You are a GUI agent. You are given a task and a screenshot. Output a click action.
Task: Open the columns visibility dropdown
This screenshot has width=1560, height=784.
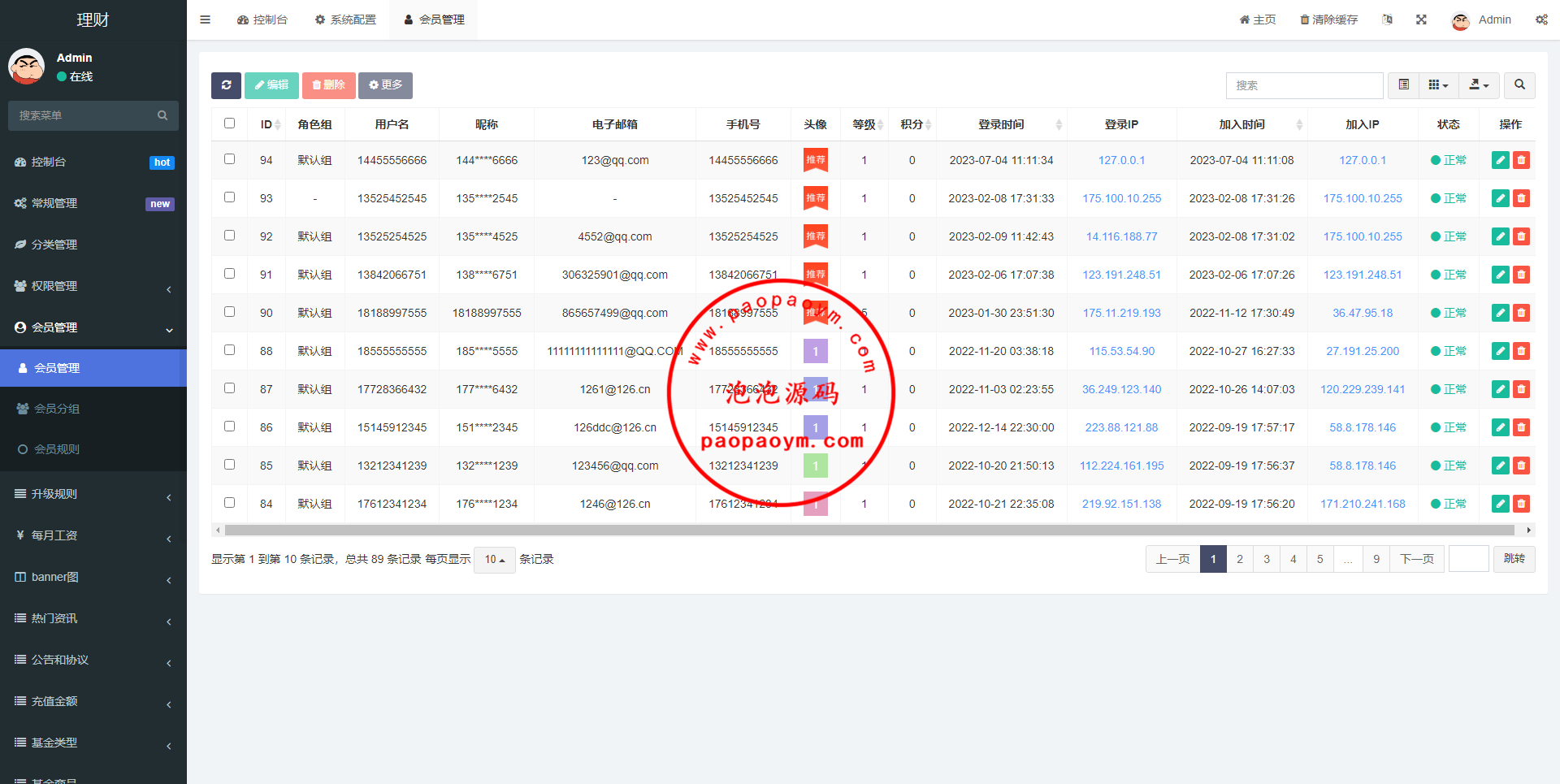(x=1438, y=85)
